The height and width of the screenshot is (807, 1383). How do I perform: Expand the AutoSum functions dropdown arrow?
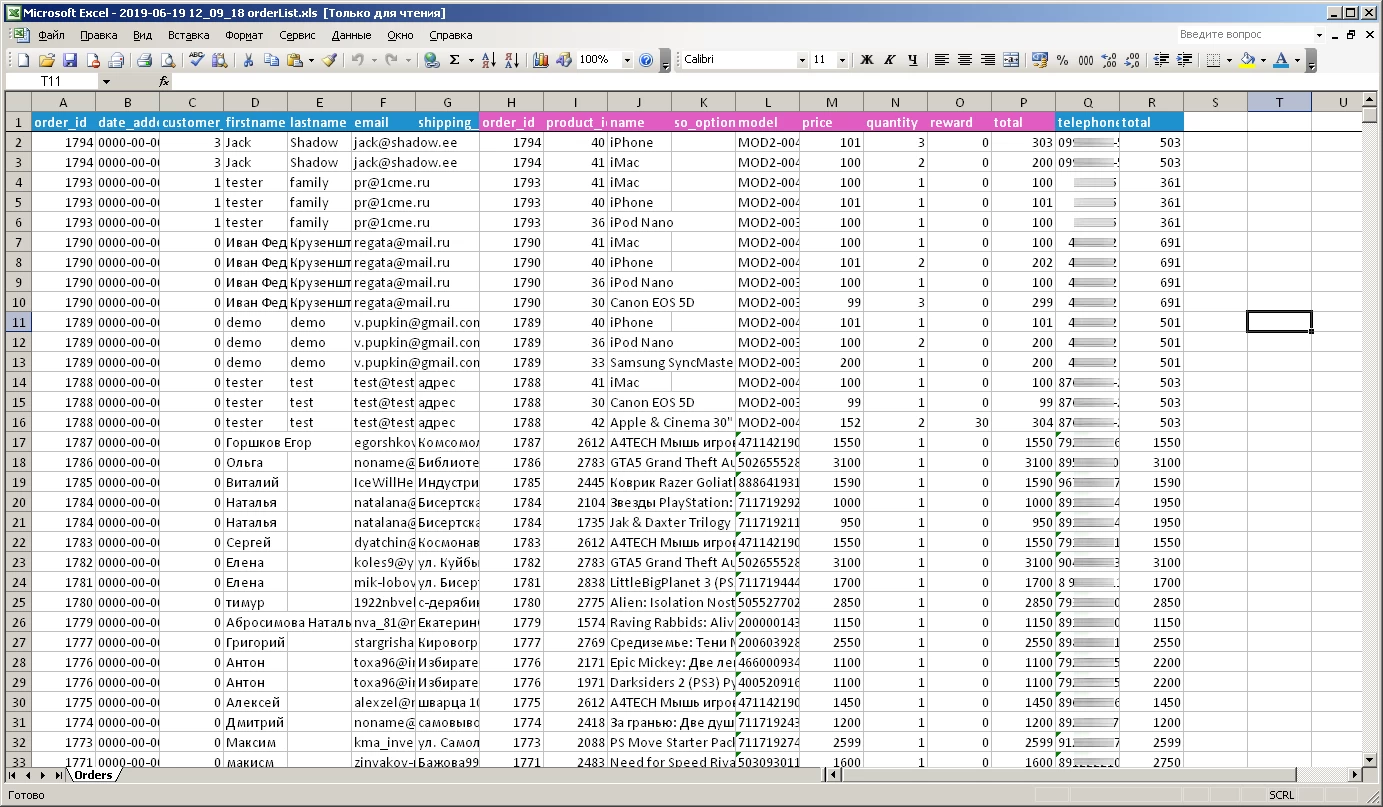pos(471,60)
